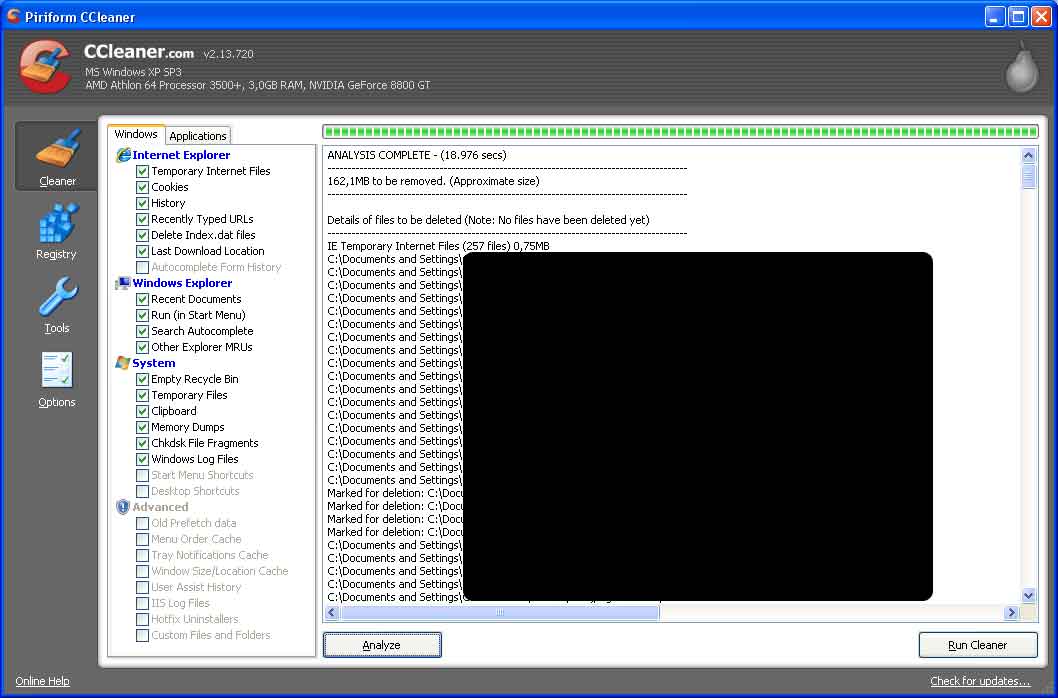Switch to the Applications tab
The image size is (1058, 698).
point(198,136)
